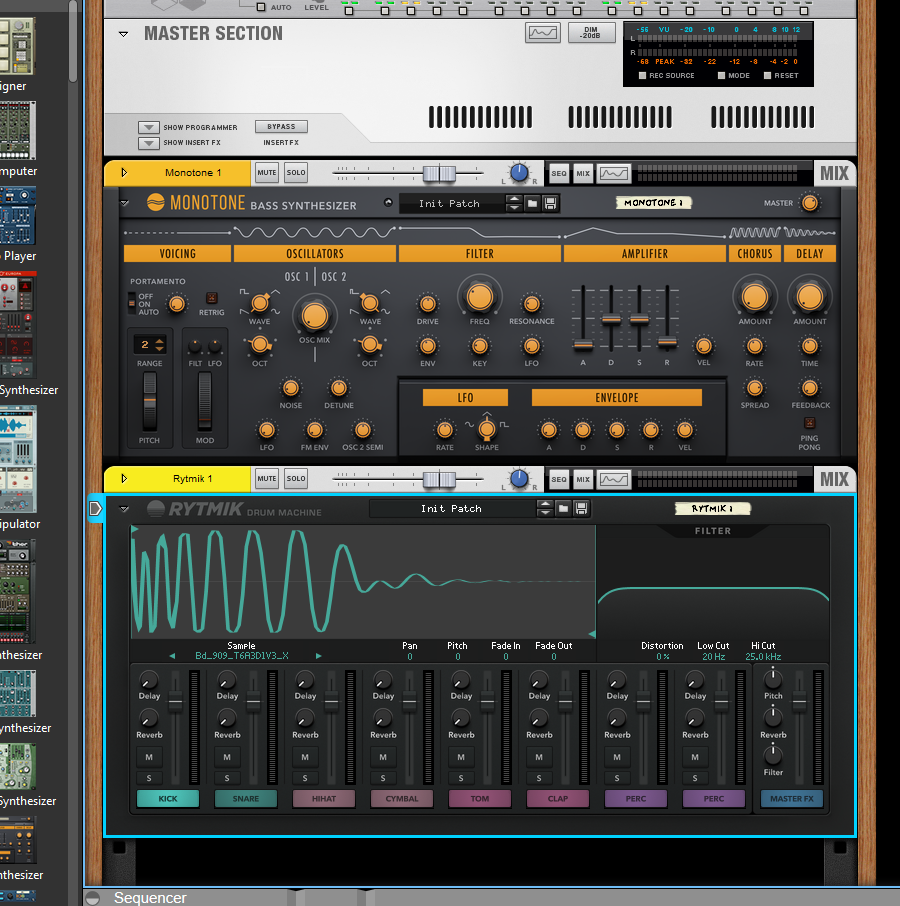This screenshot has width=900, height=906.
Task: Click the Monotone 1 pan knob
Action: [x=519, y=173]
